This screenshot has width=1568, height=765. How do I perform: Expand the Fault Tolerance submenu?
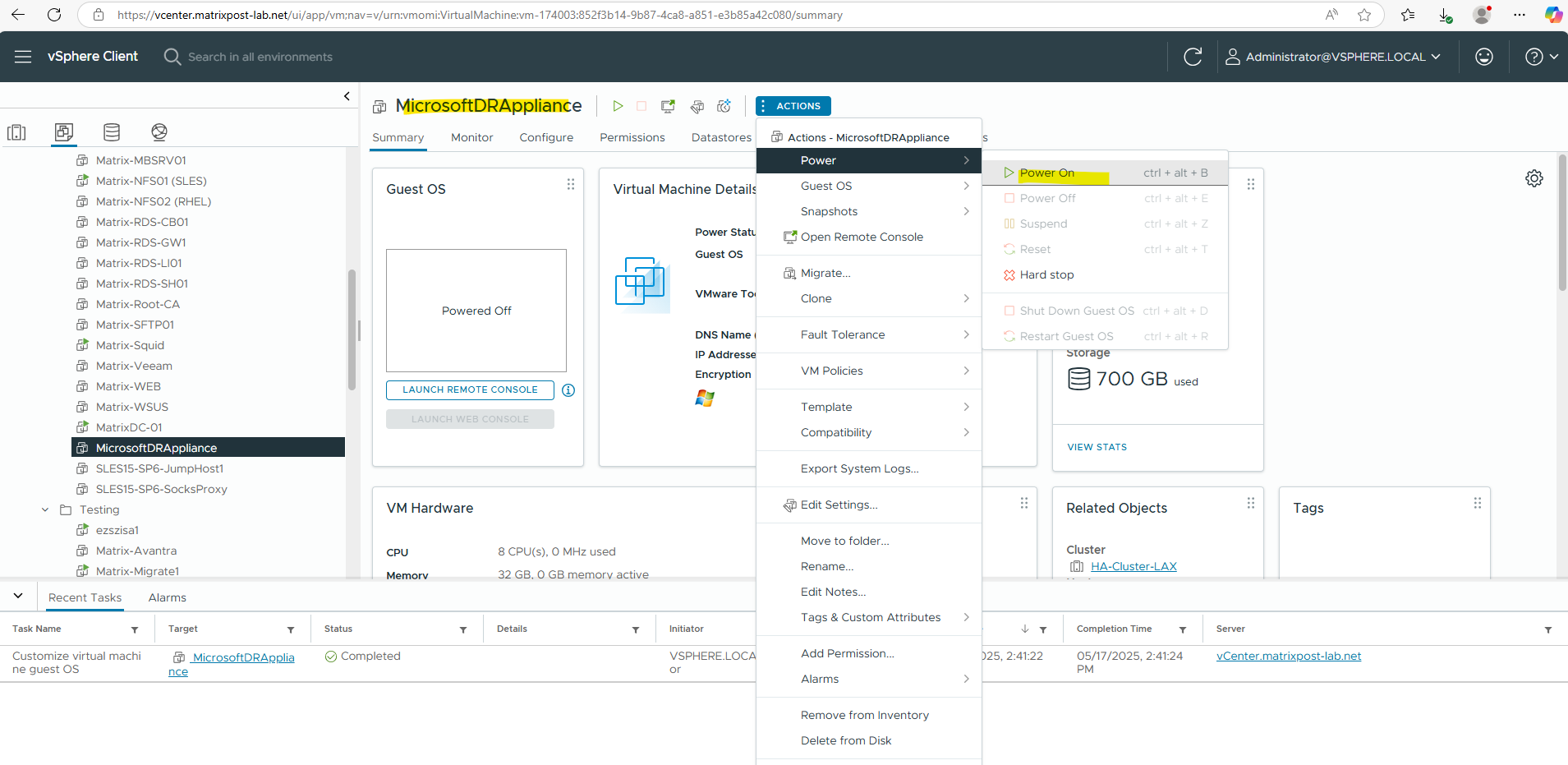pos(869,334)
